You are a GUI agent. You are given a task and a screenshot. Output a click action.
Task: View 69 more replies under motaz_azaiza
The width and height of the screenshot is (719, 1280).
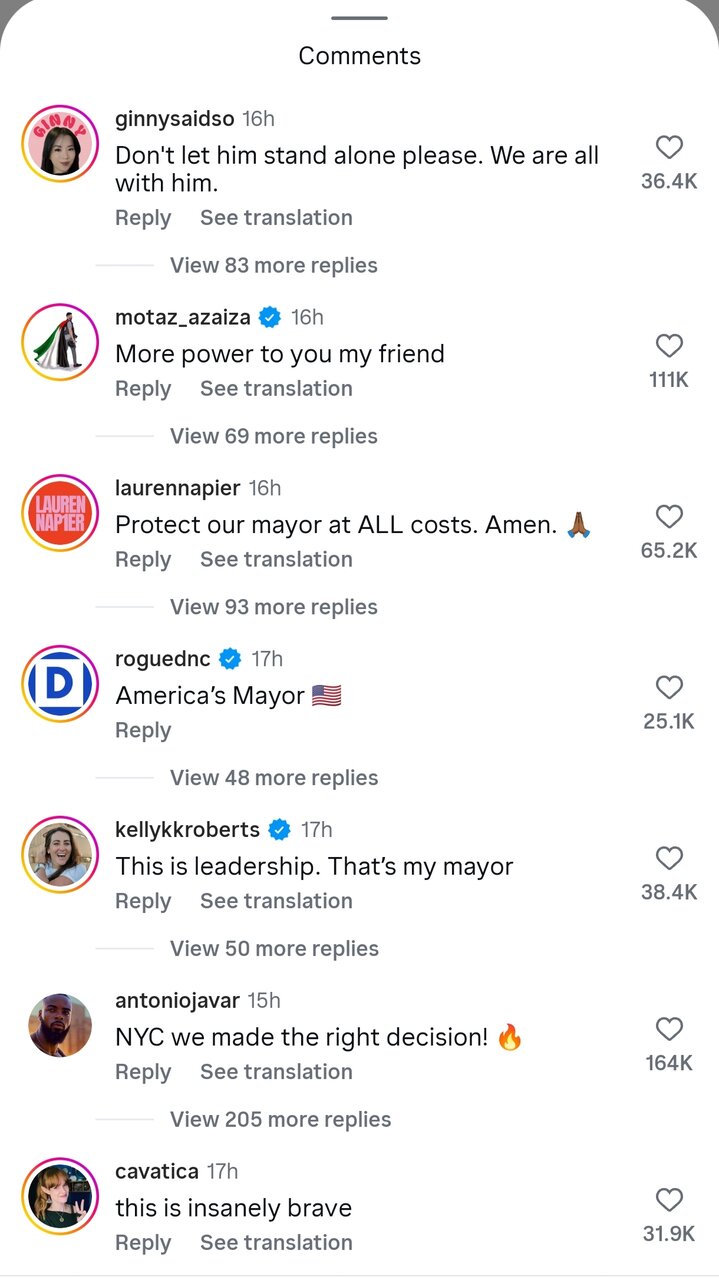click(x=274, y=436)
